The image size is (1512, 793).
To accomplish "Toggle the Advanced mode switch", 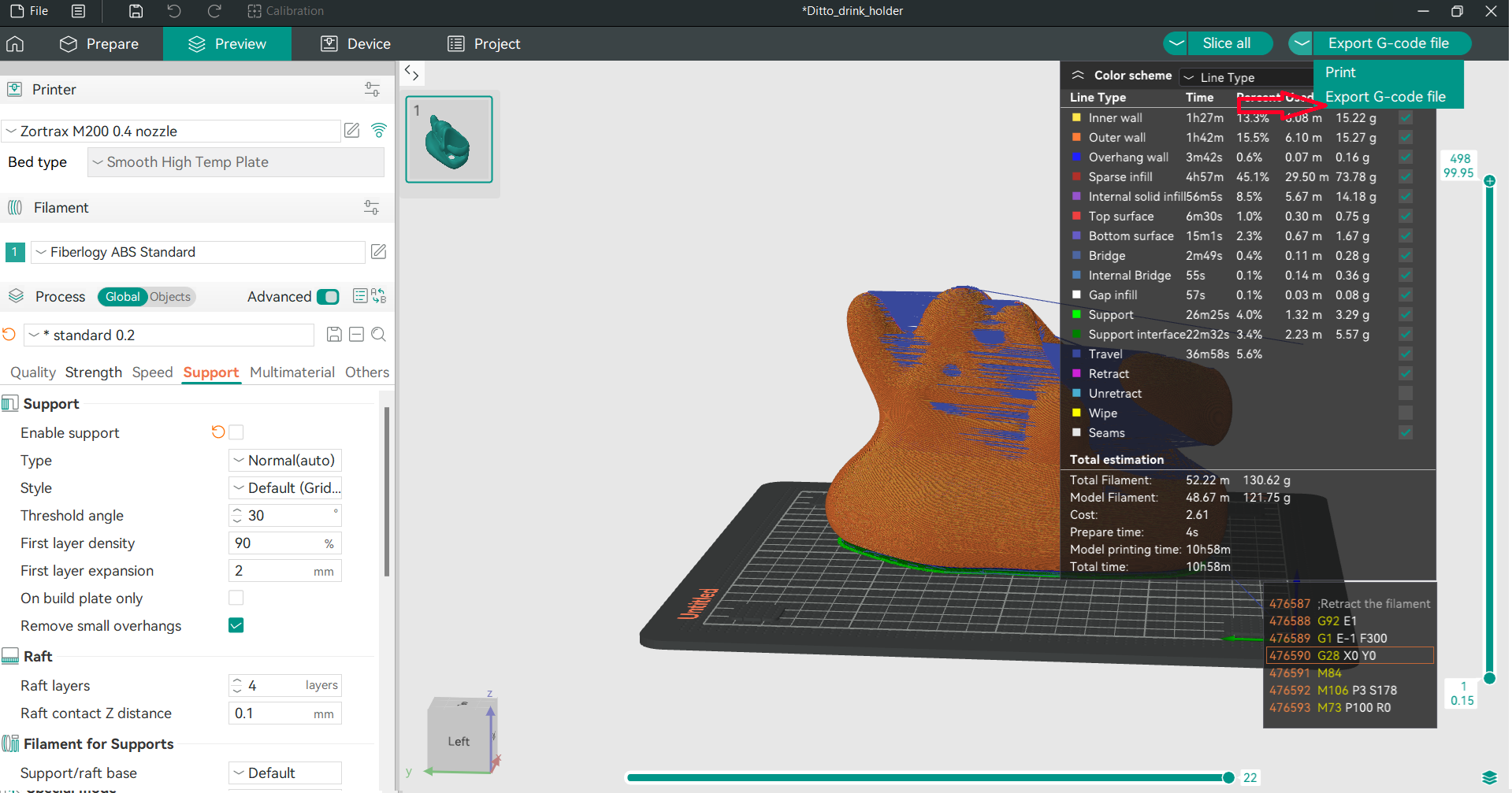I will (328, 297).
